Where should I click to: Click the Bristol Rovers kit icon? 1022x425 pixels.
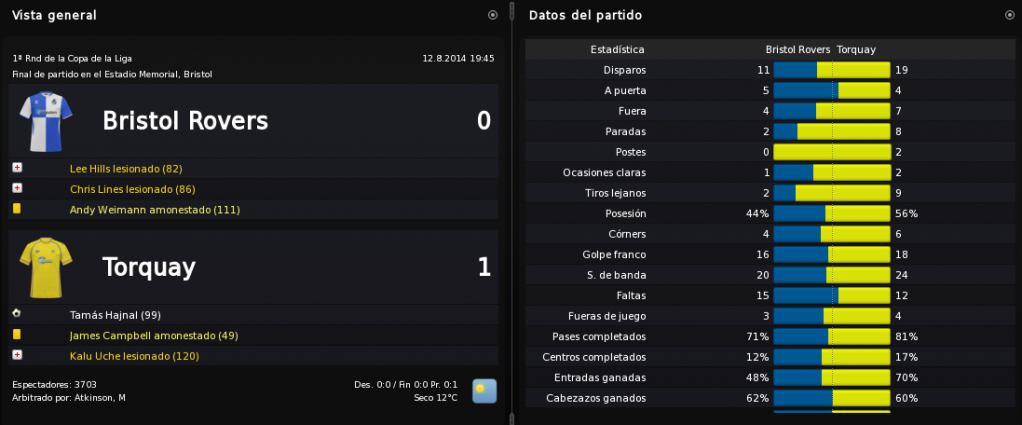(46, 121)
